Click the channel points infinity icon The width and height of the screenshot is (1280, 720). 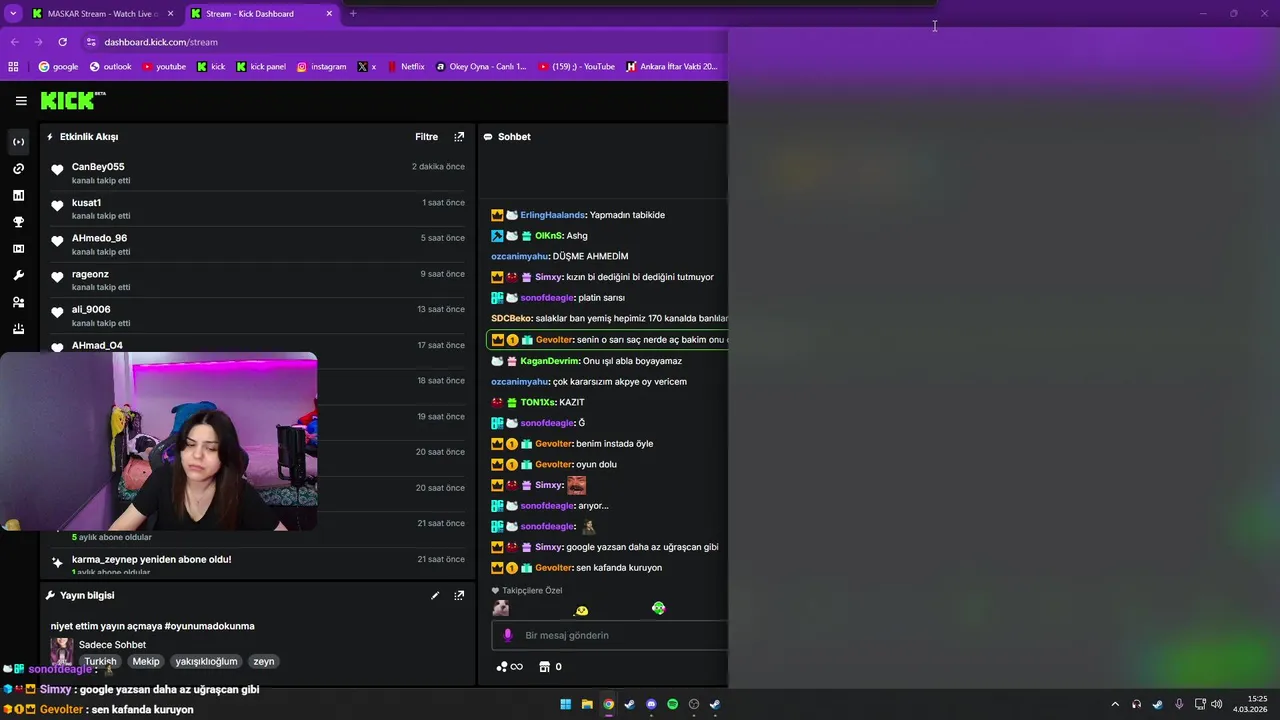click(510, 667)
